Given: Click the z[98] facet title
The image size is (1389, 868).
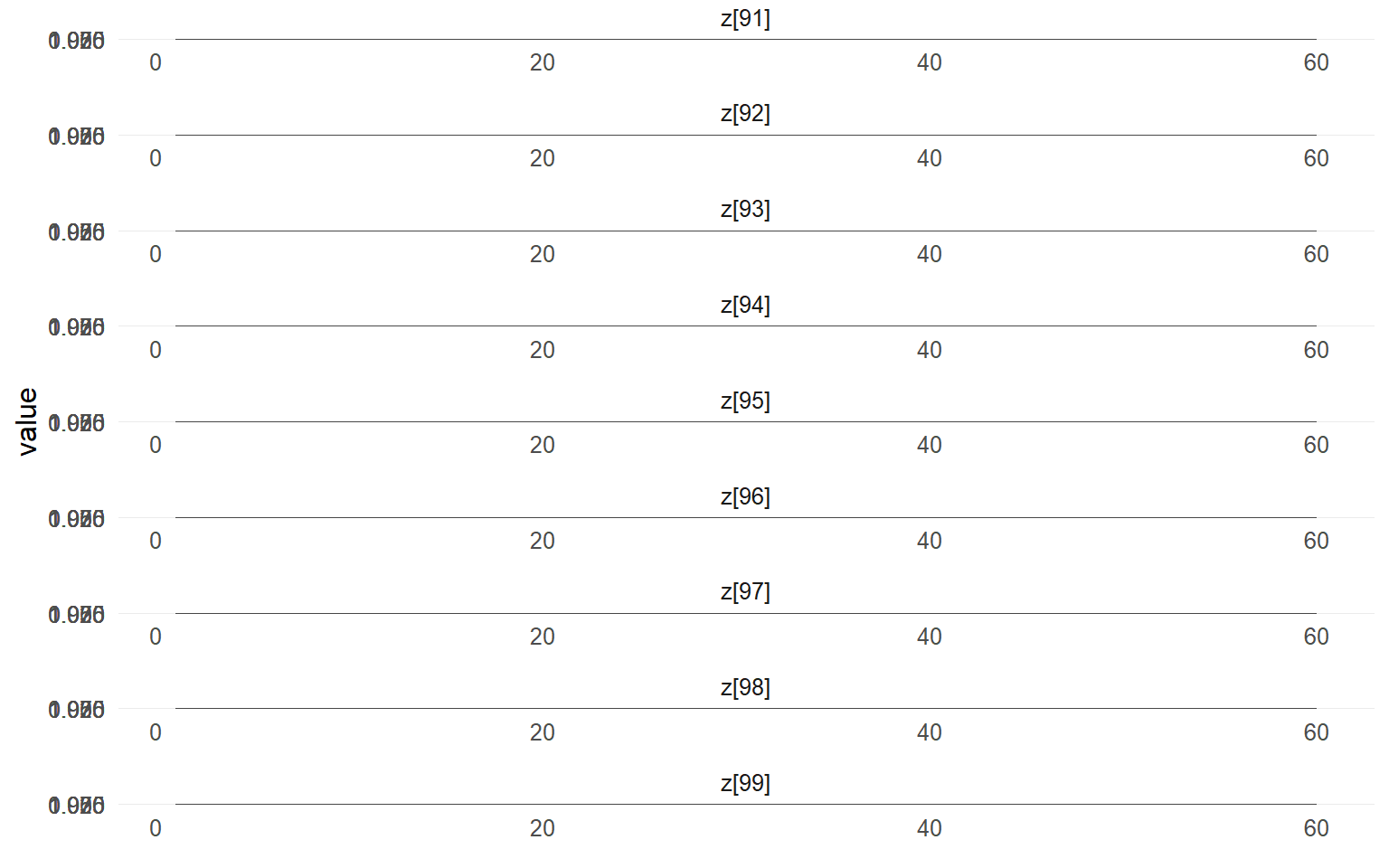Looking at the screenshot, I should [x=745, y=688].
